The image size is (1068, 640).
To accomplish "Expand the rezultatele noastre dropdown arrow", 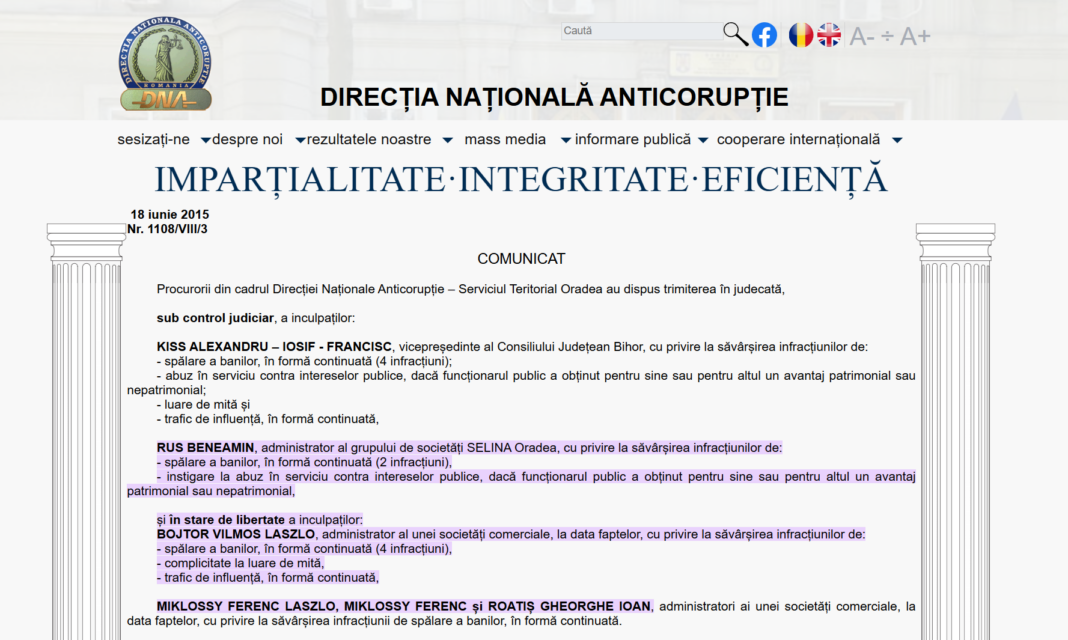I will 447,141.
